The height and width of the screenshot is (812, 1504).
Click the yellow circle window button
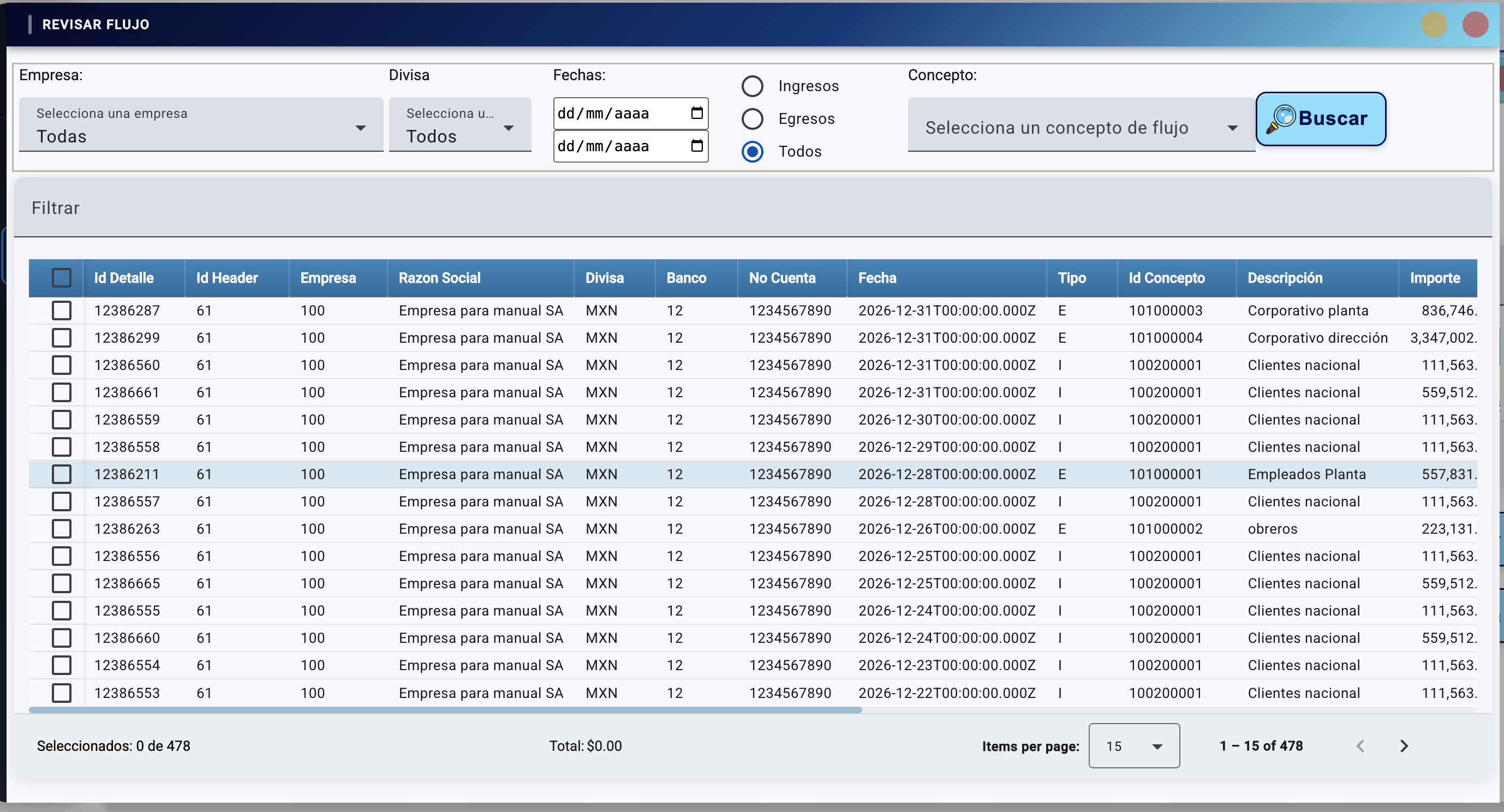click(x=1434, y=25)
